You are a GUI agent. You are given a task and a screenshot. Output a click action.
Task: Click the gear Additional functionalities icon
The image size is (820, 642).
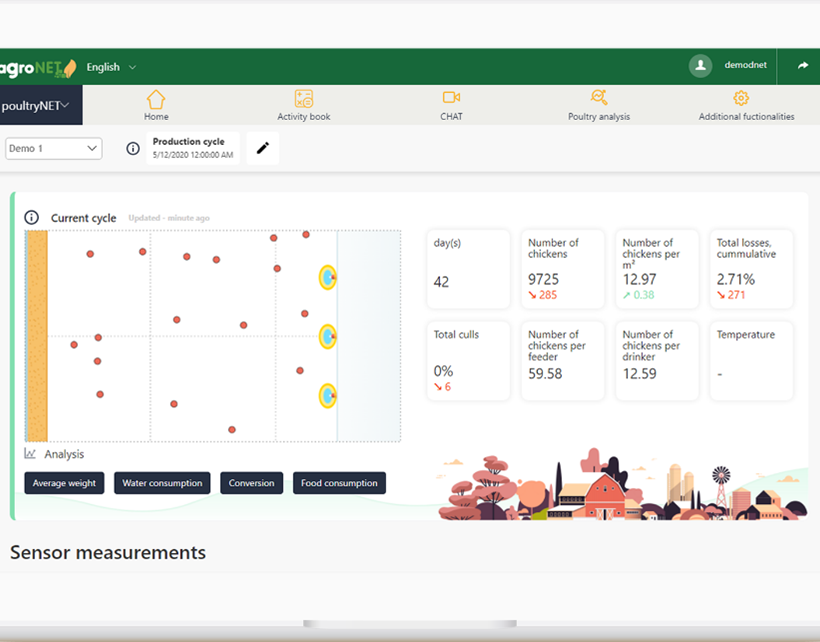coord(741,98)
